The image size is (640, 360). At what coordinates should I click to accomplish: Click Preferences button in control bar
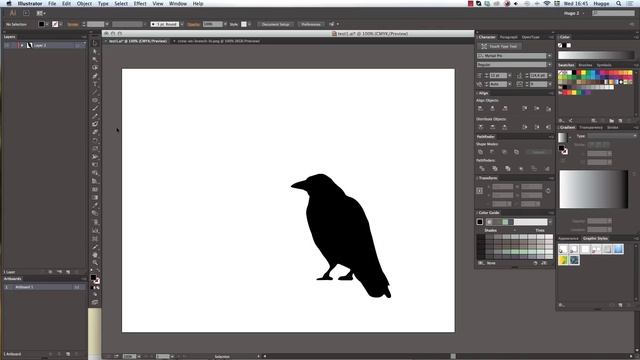pos(311,24)
